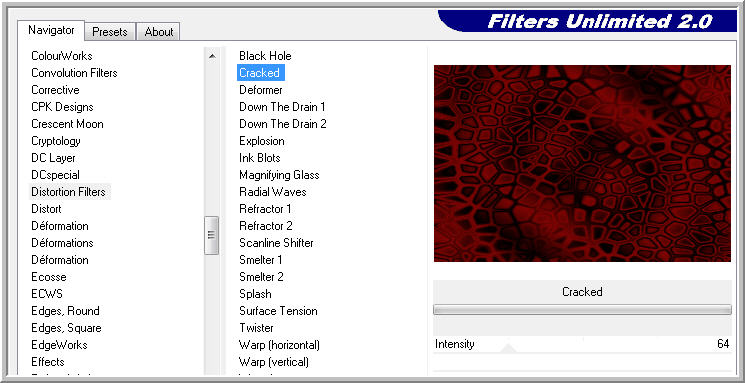Switch to the Presets tab
The height and width of the screenshot is (383, 745).
pos(110,32)
